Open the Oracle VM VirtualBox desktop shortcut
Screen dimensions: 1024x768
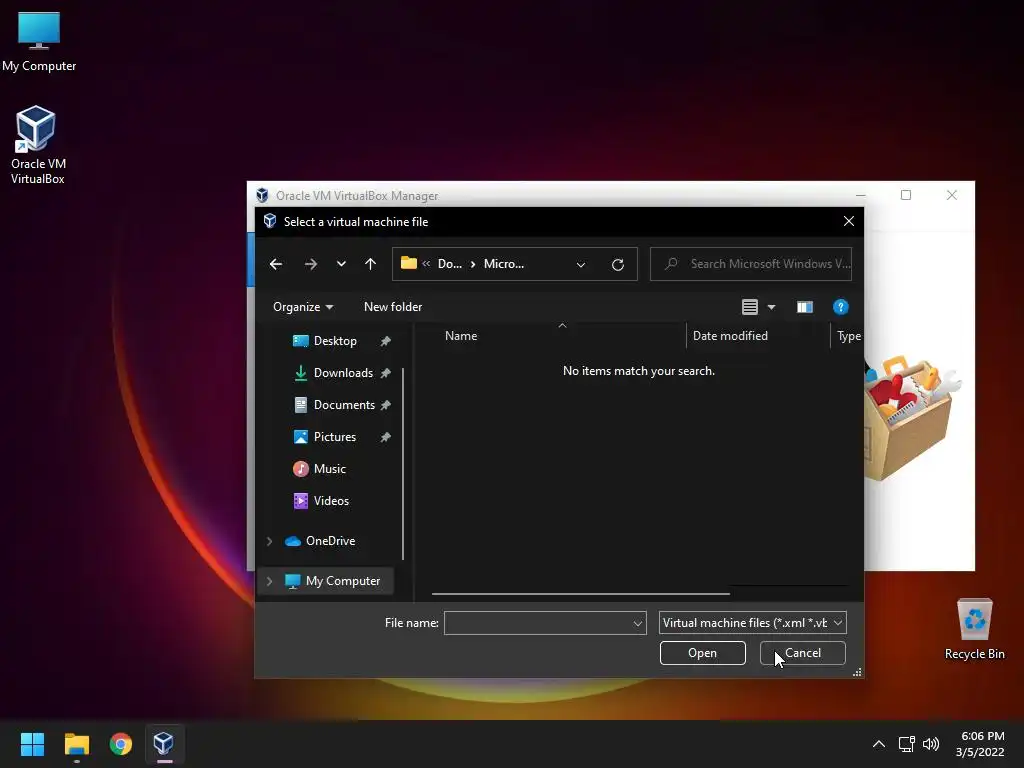click(x=37, y=145)
